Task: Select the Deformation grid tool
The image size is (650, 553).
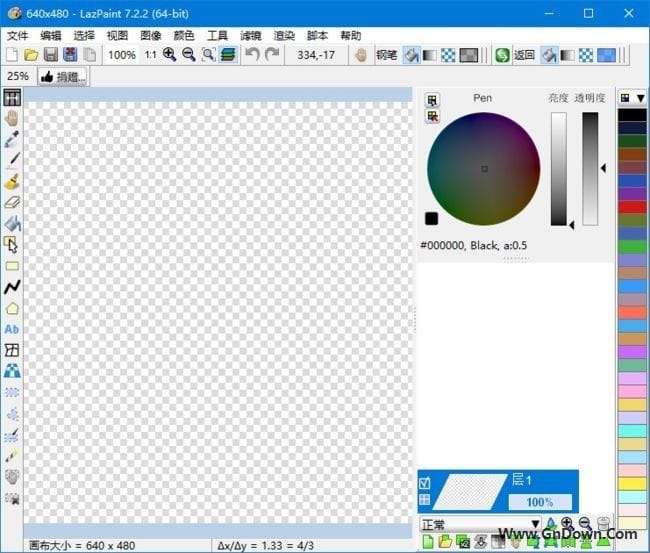Action: click(12, 350)
